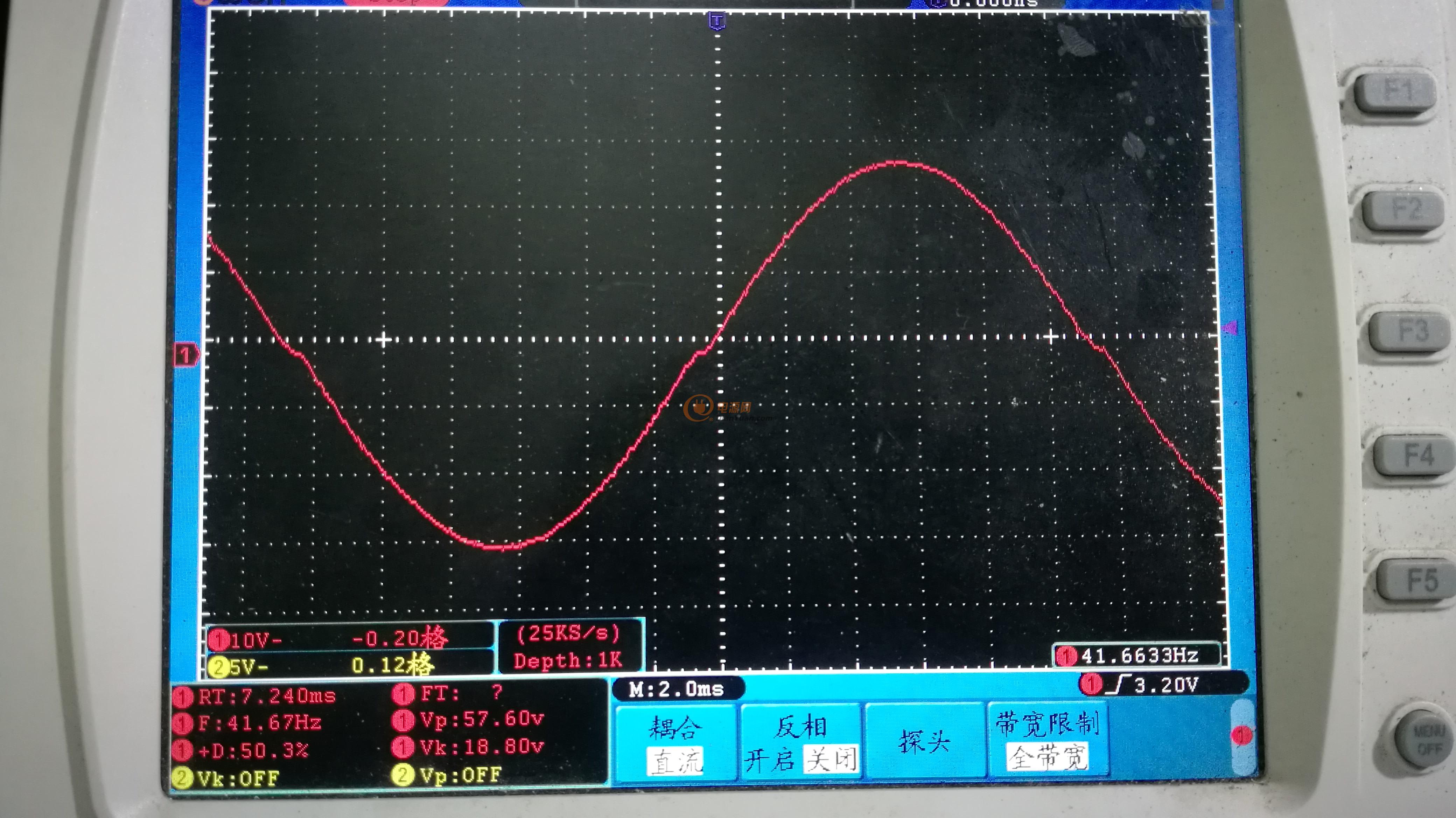Image resolution: width=1456 pixels, height=818 pixels.
Task: Click the (25KS/s) sample rate readout
Action: (x=569, y=632)
